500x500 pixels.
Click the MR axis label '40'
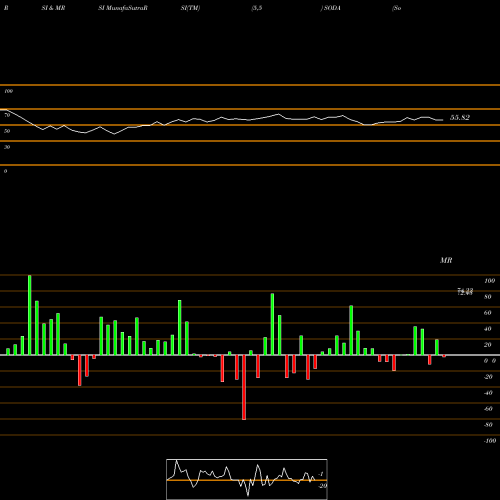click(488, 329)
